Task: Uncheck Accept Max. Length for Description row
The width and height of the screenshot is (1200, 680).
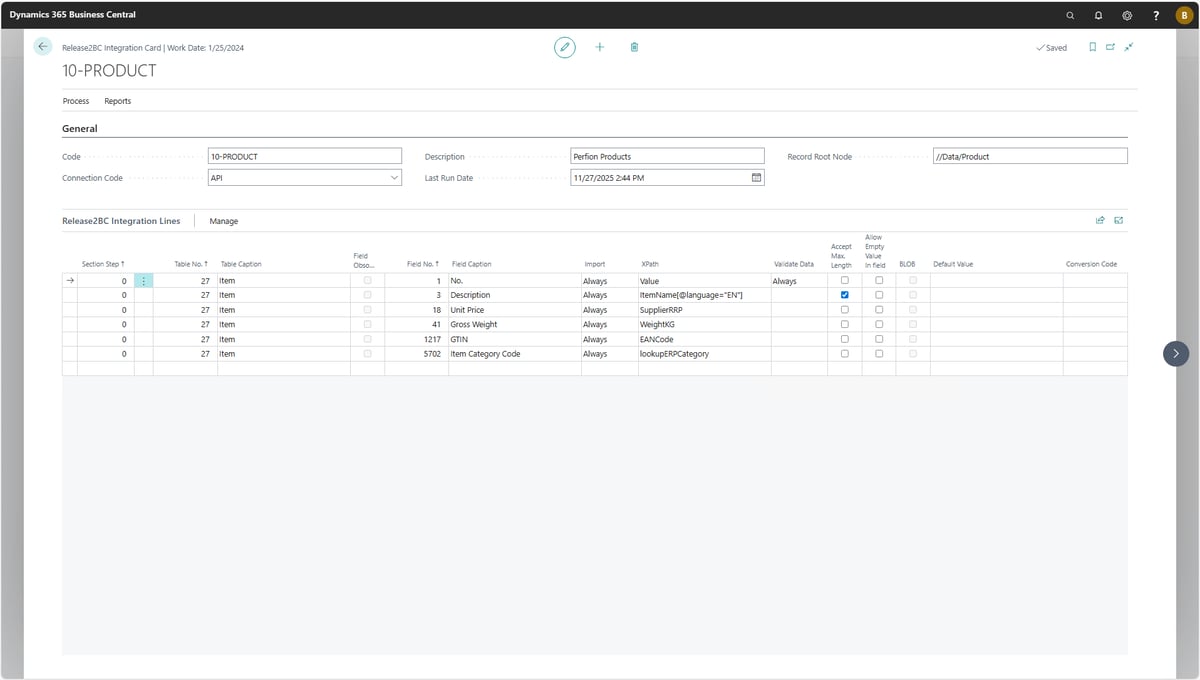Action: (x=845, y=295)
